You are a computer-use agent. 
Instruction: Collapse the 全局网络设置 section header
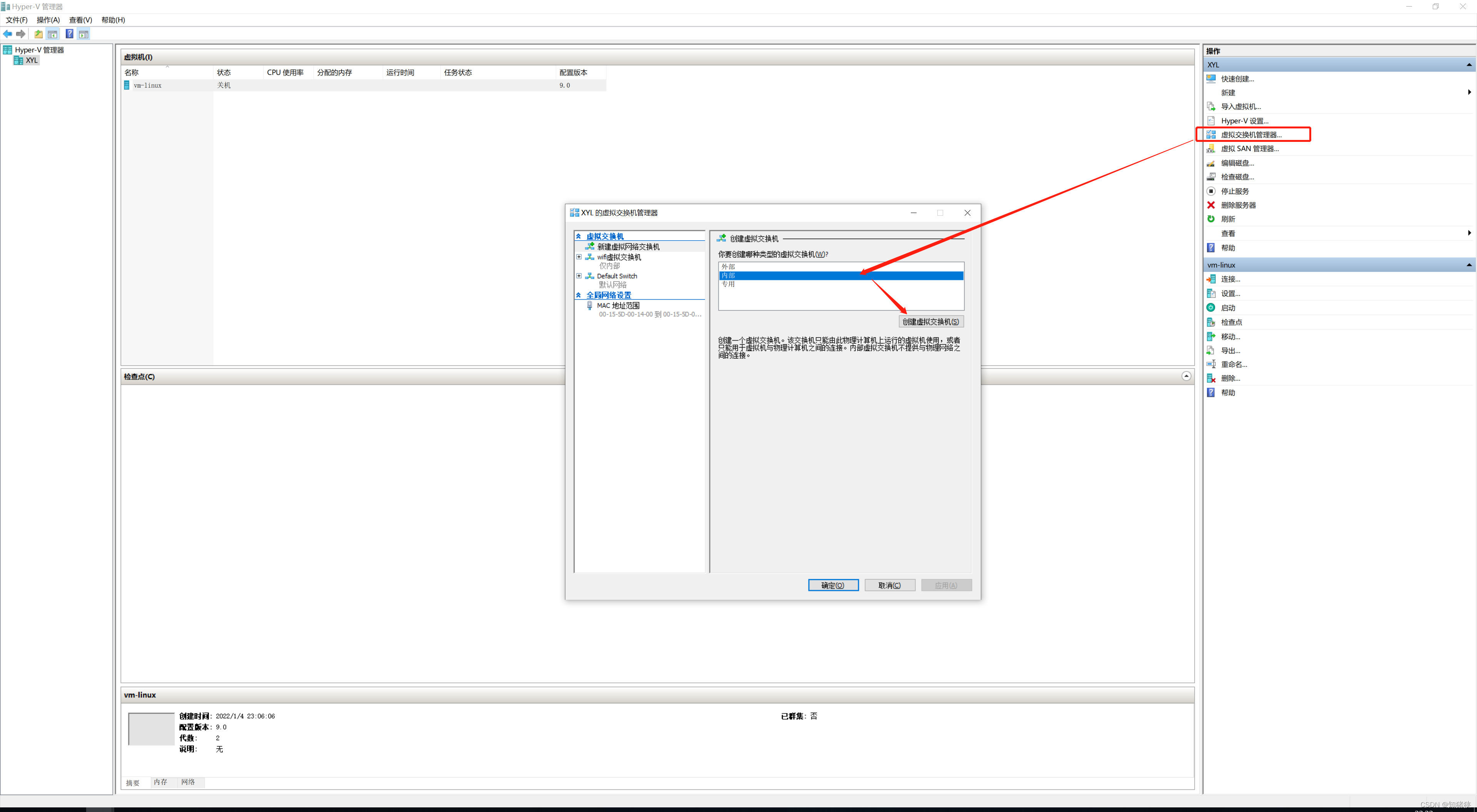pyautogui.click(x=578, y=295)
